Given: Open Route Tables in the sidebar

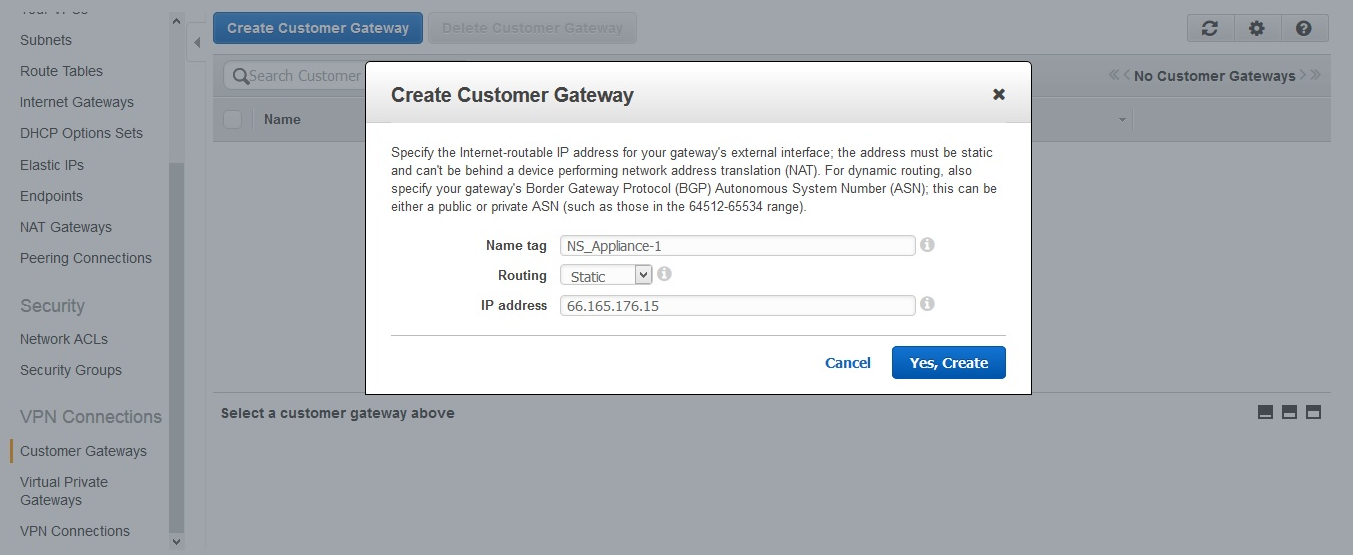Looking at the screenshot, I should (61, 71).
